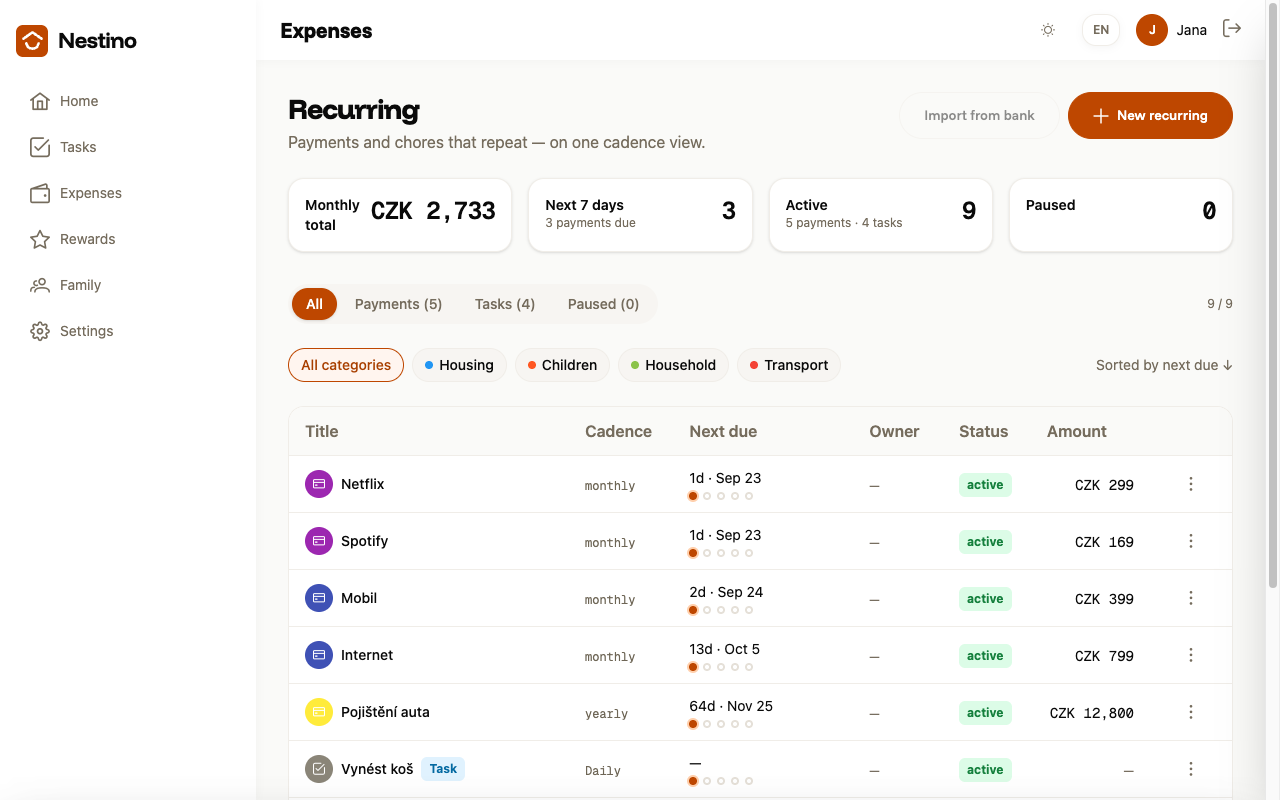Click the Spotify payment icon
Image resolution: width=1280 pixels, height=800 pixels.
pos(318,541)
